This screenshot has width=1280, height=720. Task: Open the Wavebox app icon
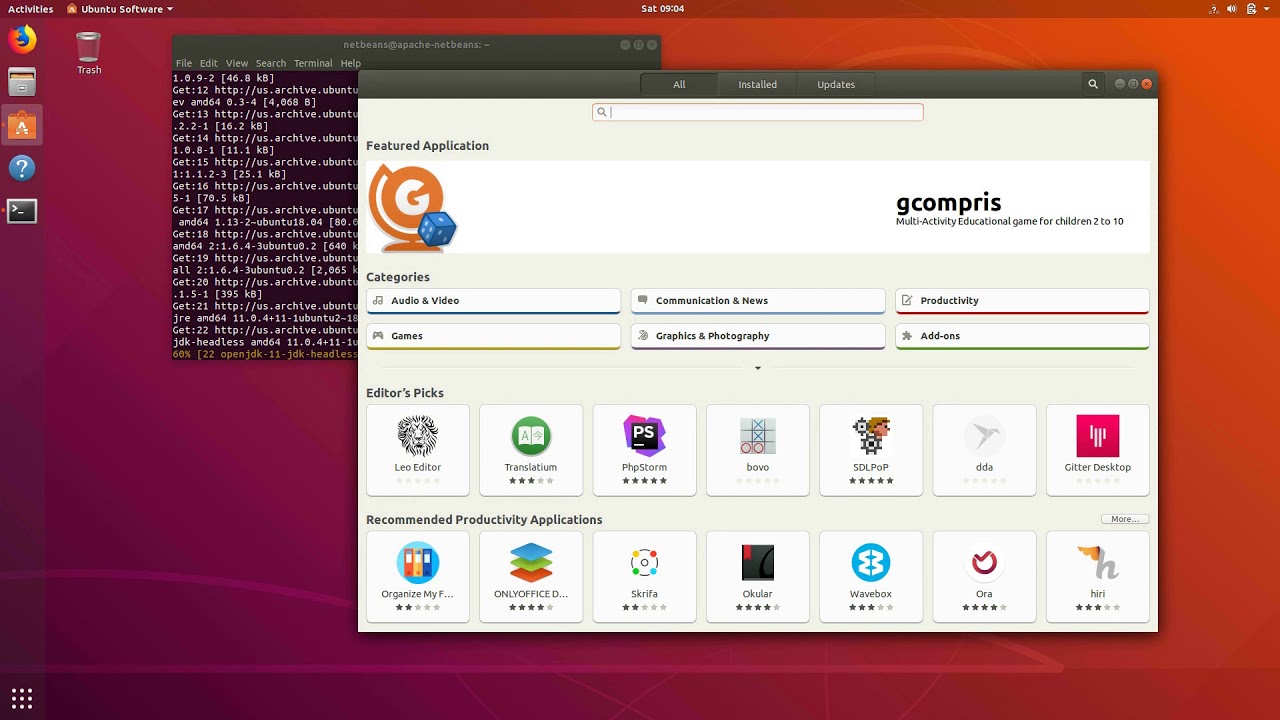871,563
